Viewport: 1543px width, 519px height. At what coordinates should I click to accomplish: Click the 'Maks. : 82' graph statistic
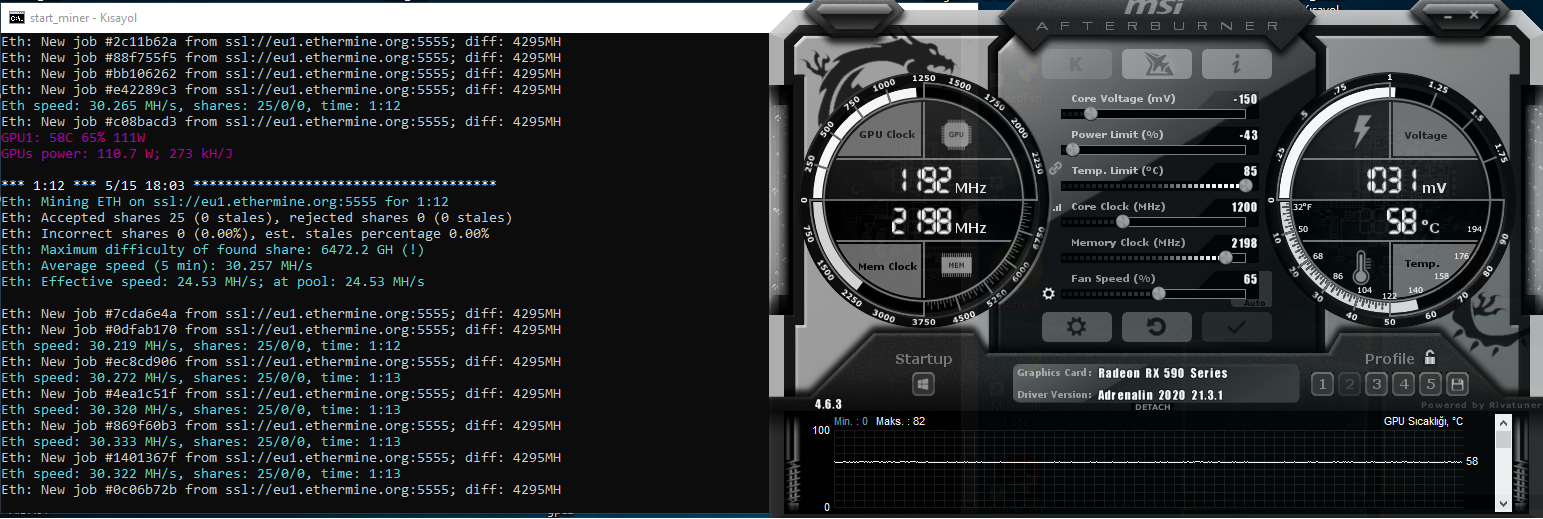tap(900, 421)
